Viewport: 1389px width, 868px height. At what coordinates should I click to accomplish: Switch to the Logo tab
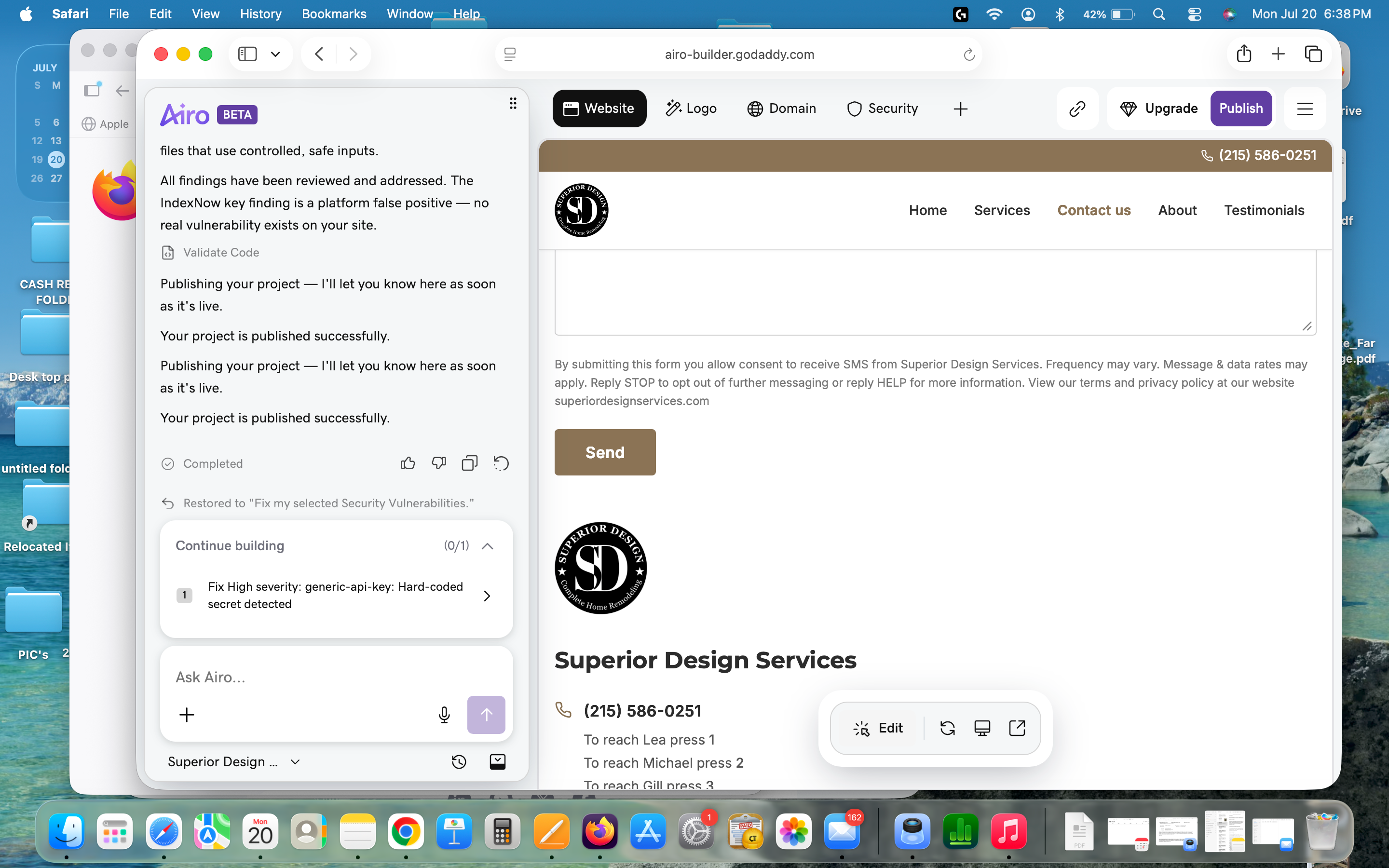[691, 108]
